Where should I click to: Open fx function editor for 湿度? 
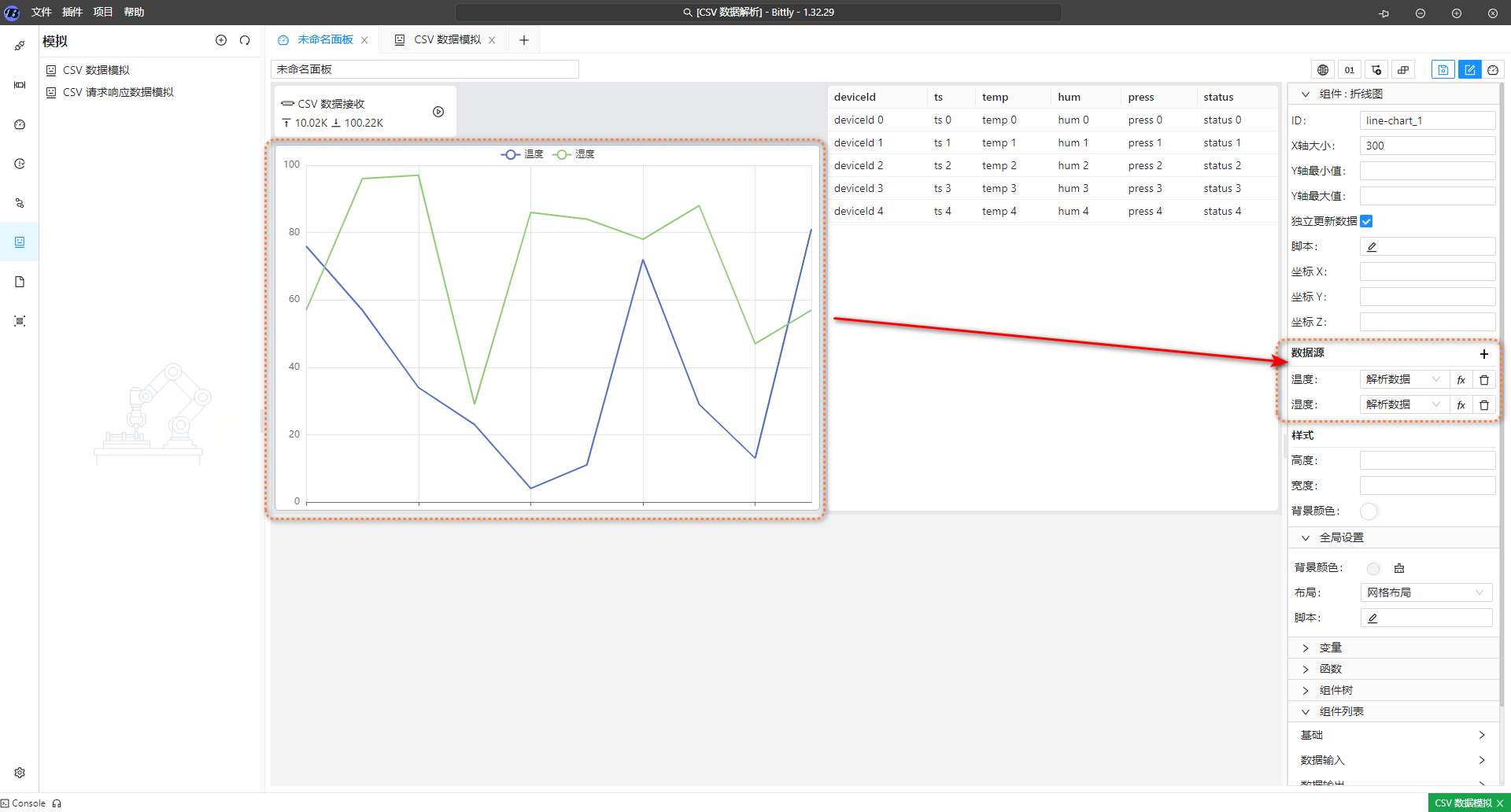tap(1461, 405)
